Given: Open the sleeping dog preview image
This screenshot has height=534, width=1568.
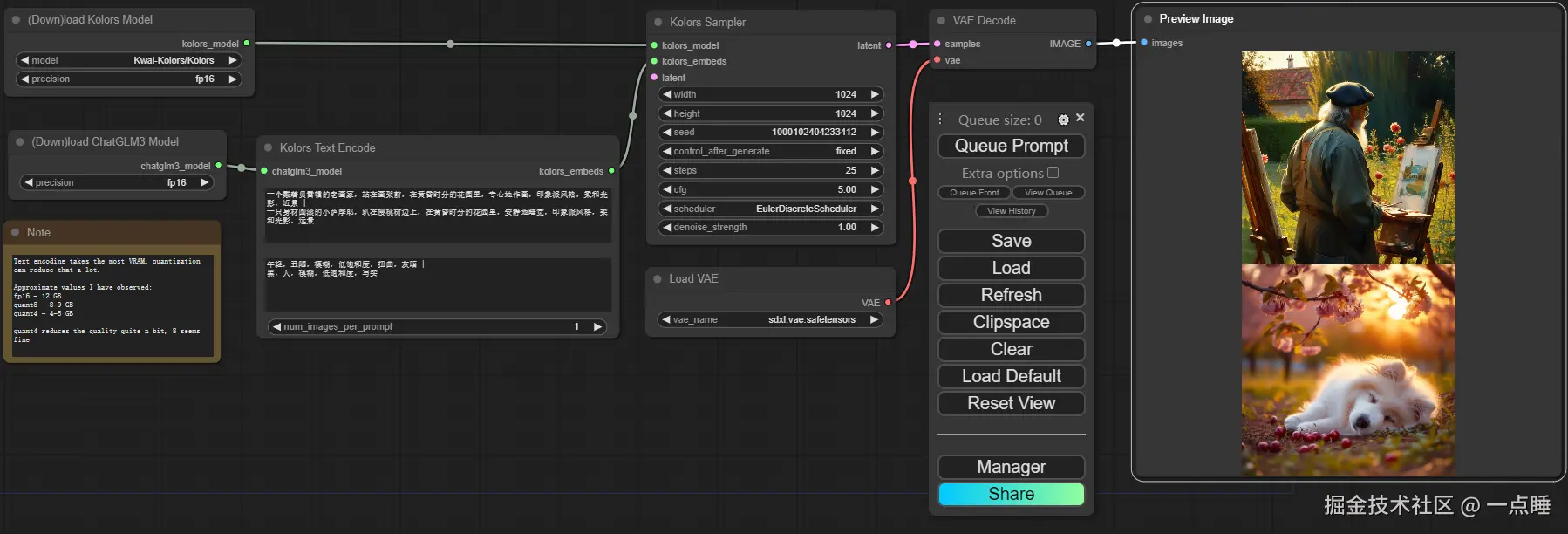Looking at the screenshot, I should click(1348, 371).
